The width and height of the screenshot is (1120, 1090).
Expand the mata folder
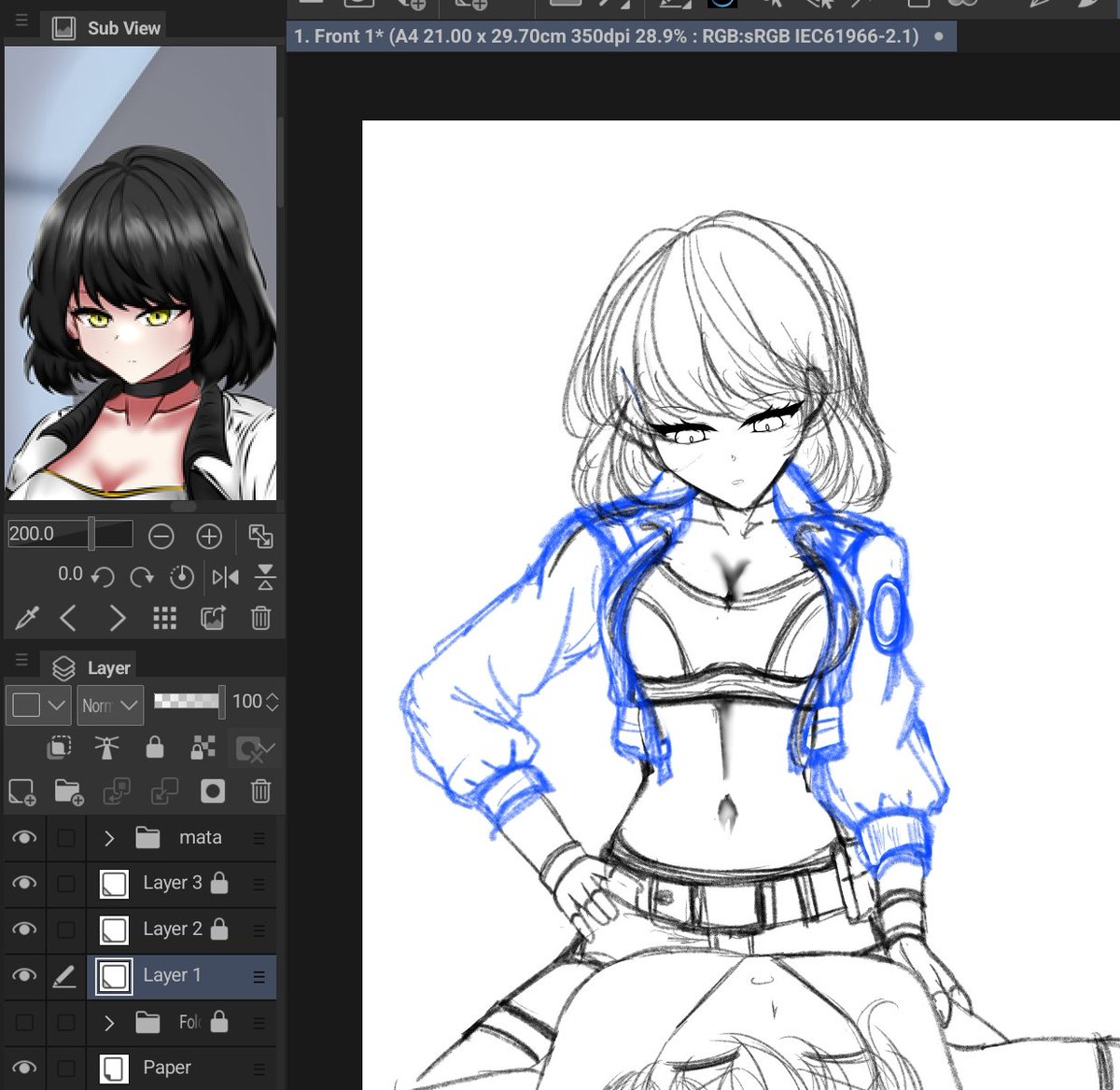coord(108,837)
